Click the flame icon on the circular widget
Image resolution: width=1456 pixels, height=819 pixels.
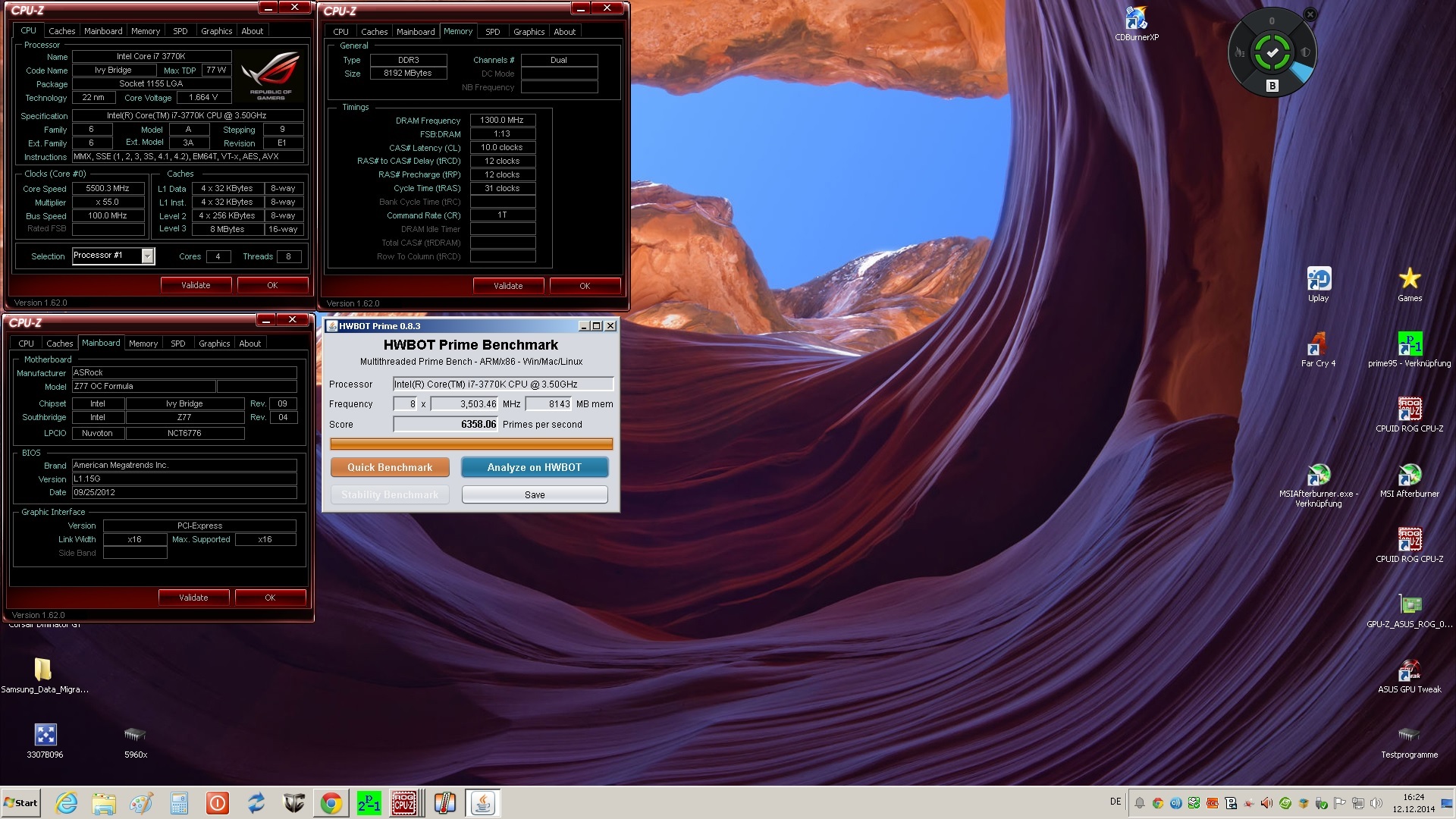coord(1239,52)
